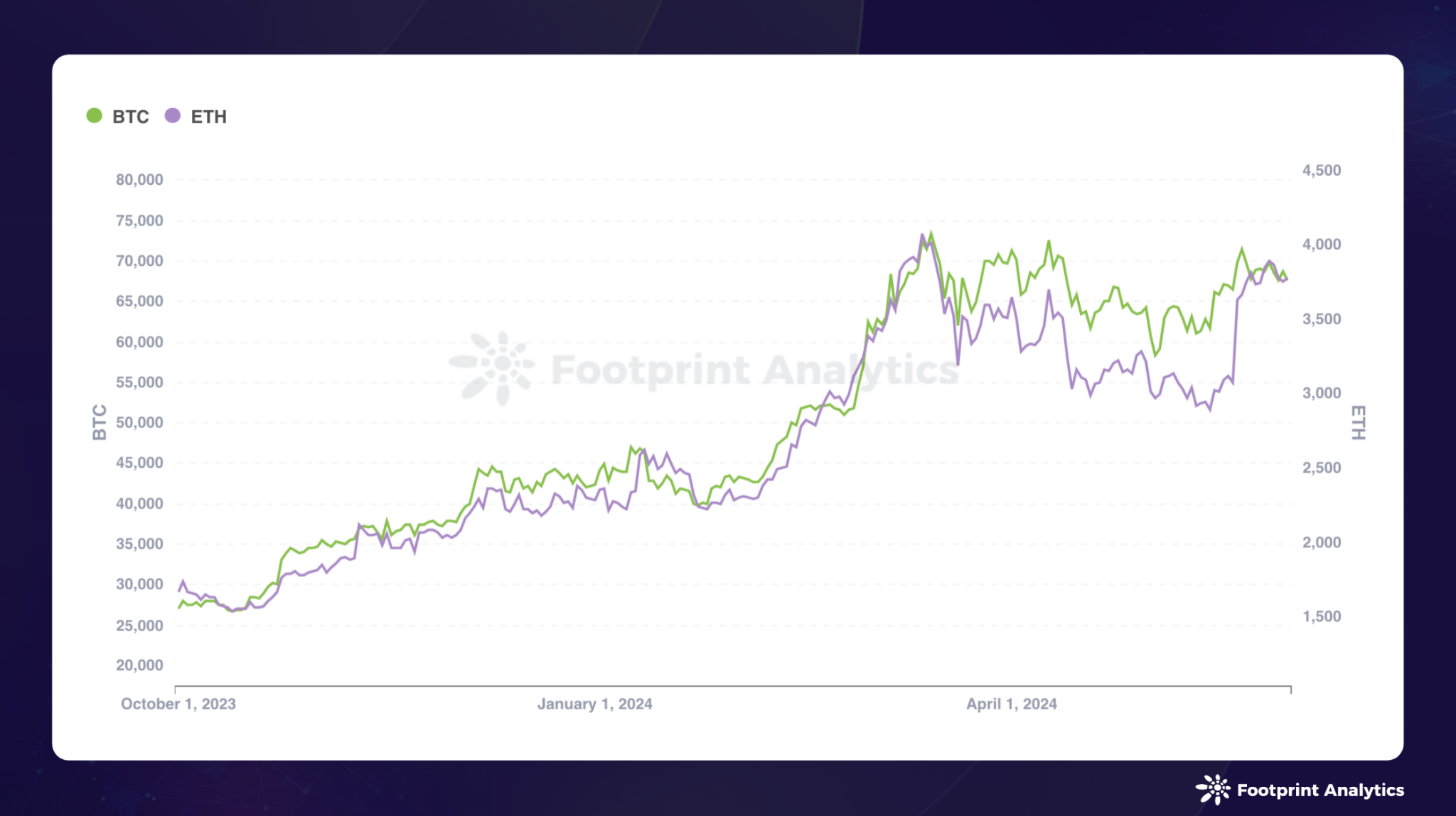This screenshot has height=816, width=1456.
Task: Click the 65,000 tick on BTC axis
Action: [139, 301]
